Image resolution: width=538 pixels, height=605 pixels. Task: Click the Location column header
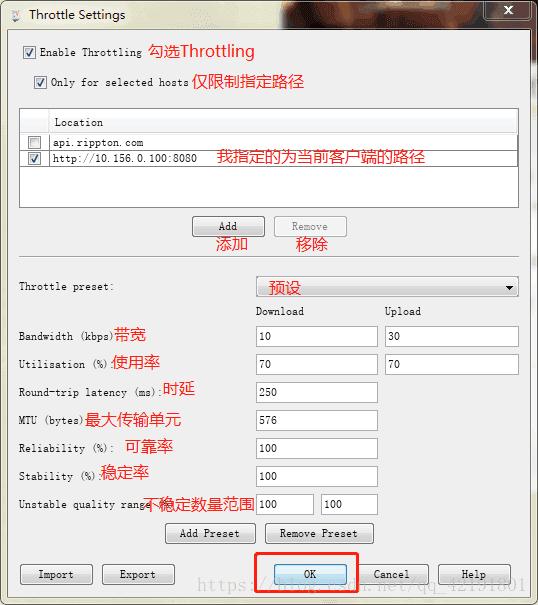pos(283,122)
